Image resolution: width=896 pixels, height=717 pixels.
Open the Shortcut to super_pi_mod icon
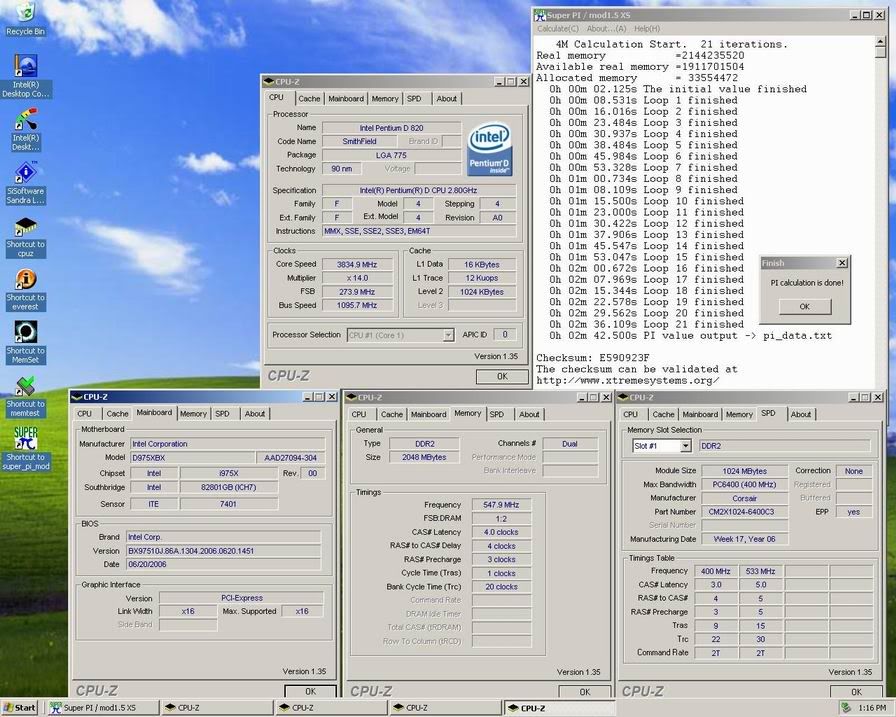[x=25, y=440]
